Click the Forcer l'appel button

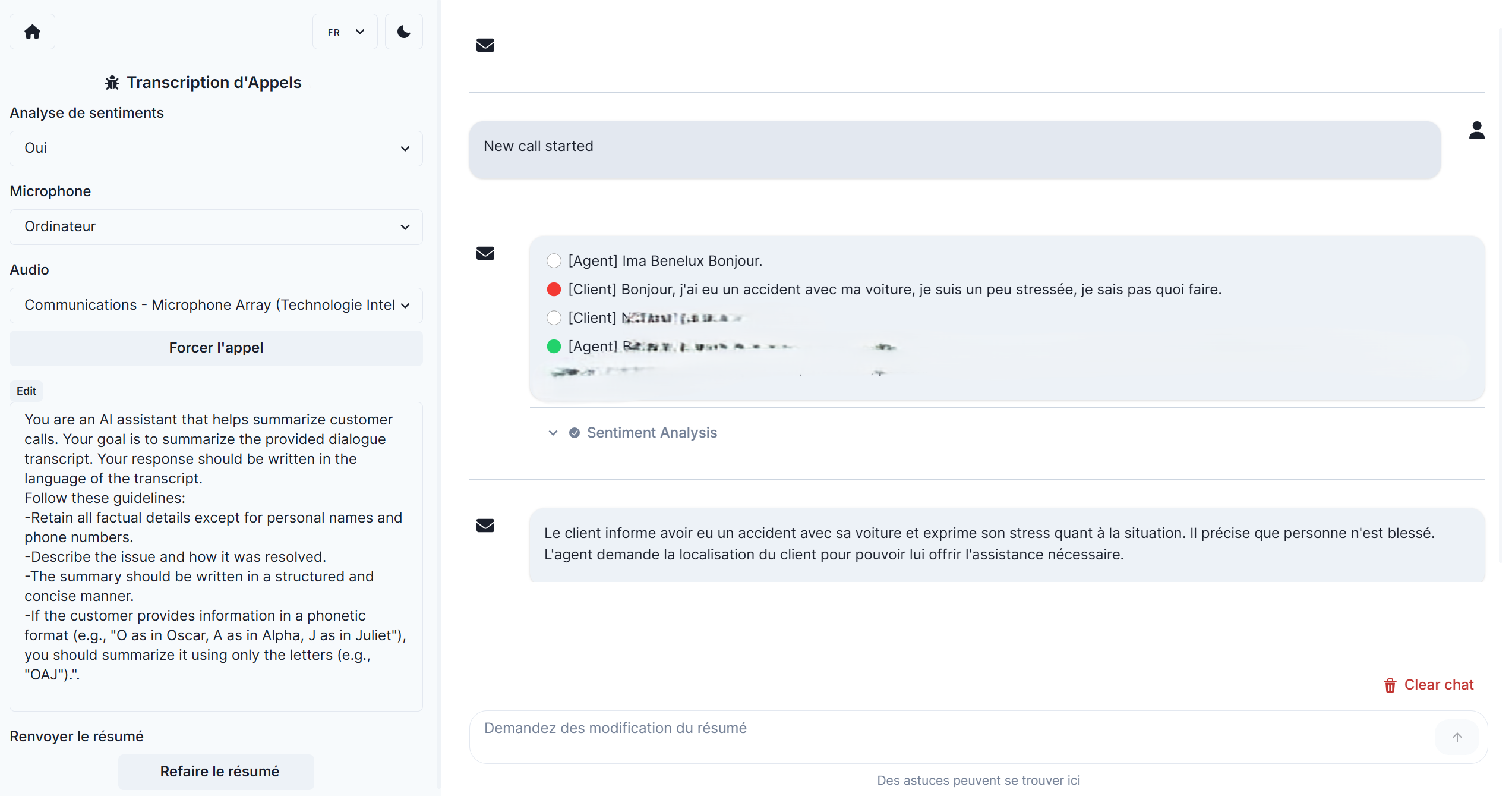click(216, 348)
